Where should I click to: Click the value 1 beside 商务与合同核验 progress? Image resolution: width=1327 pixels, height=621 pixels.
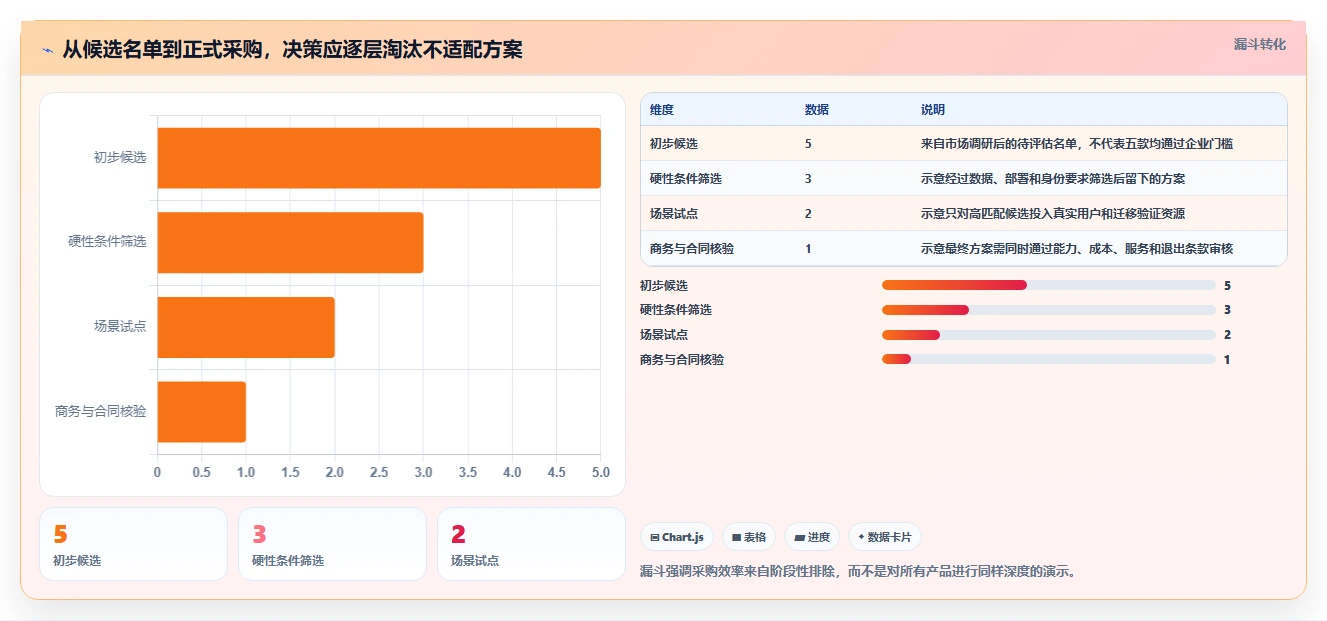click(1227, 359)
